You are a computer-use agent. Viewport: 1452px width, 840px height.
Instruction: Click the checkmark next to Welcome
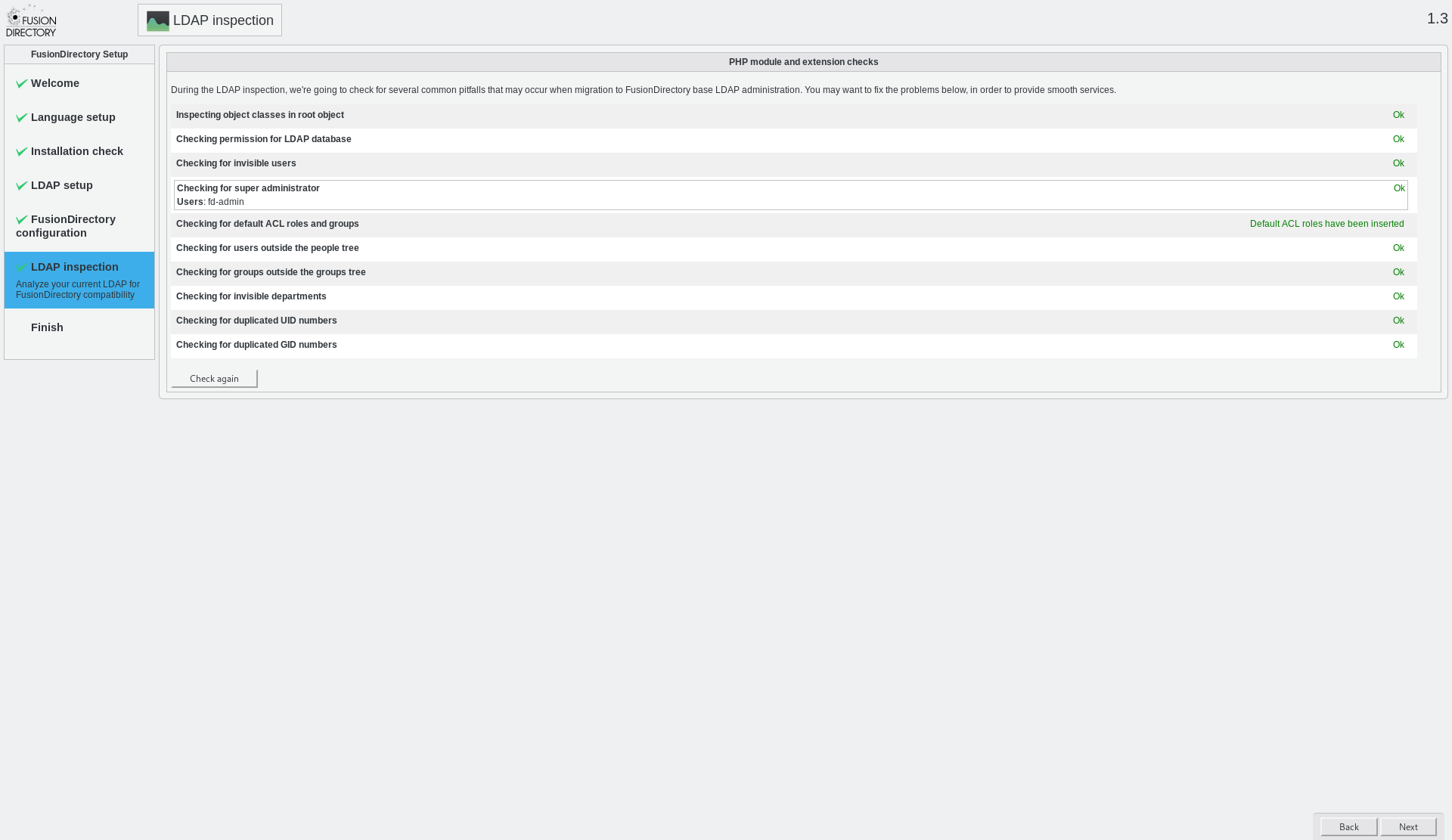point(21,84)
